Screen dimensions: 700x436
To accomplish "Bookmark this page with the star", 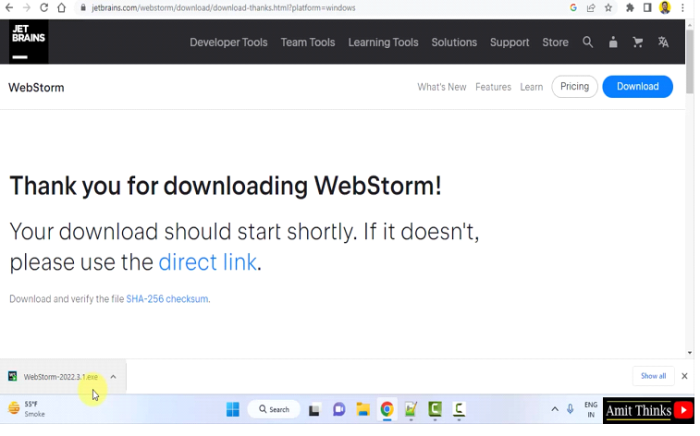I will pos(608,8).
